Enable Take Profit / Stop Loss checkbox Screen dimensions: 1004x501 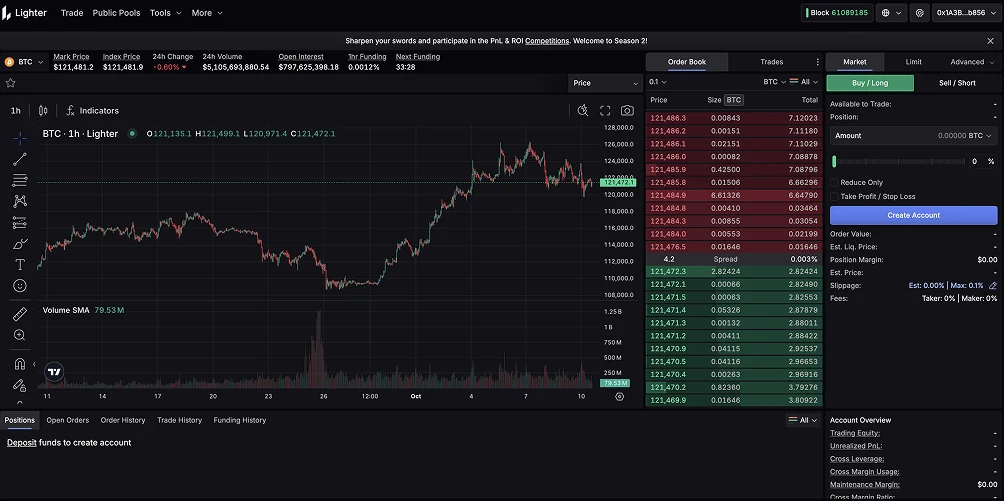834,197
